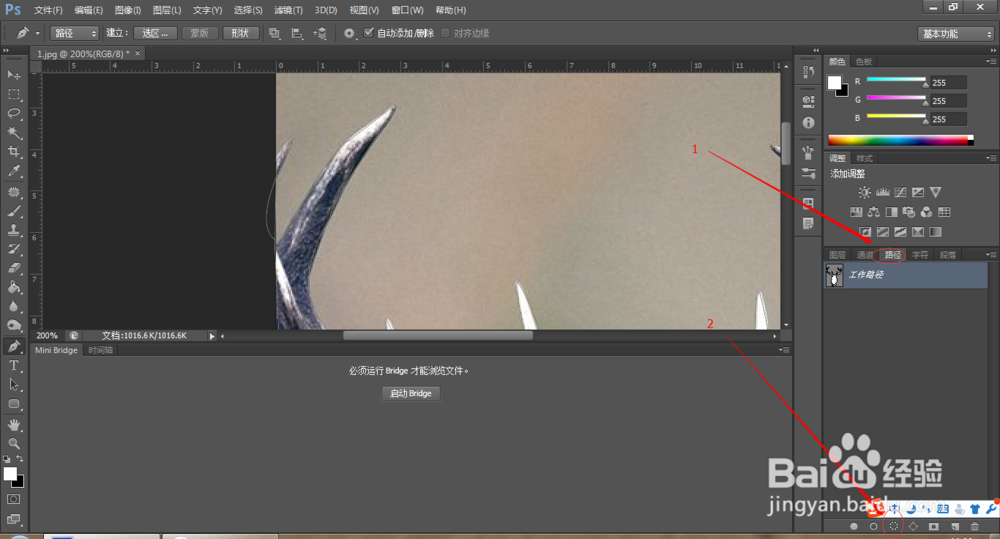
Task: Swap foreground and background colors
Action: point(20,459)
